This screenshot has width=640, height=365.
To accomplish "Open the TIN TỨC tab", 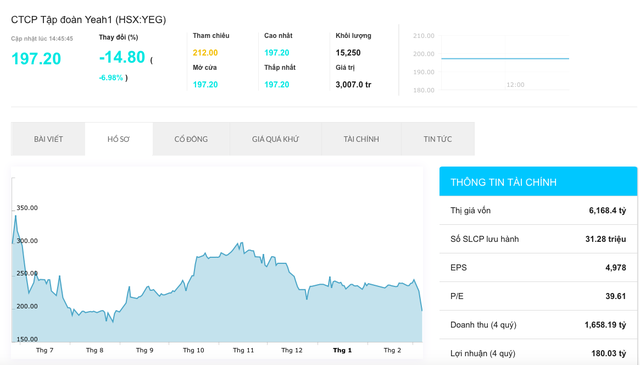I will [438, 139].
